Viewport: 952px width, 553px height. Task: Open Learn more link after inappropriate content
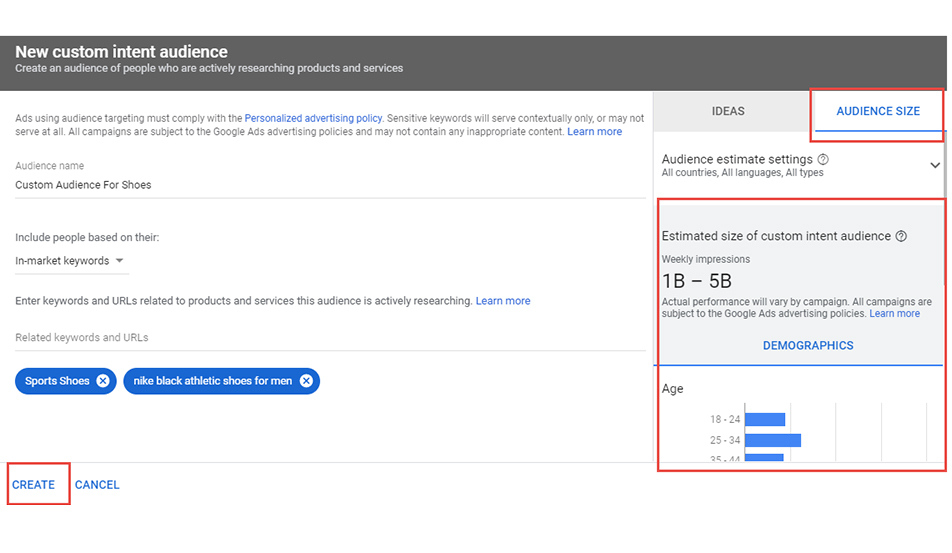594,131
